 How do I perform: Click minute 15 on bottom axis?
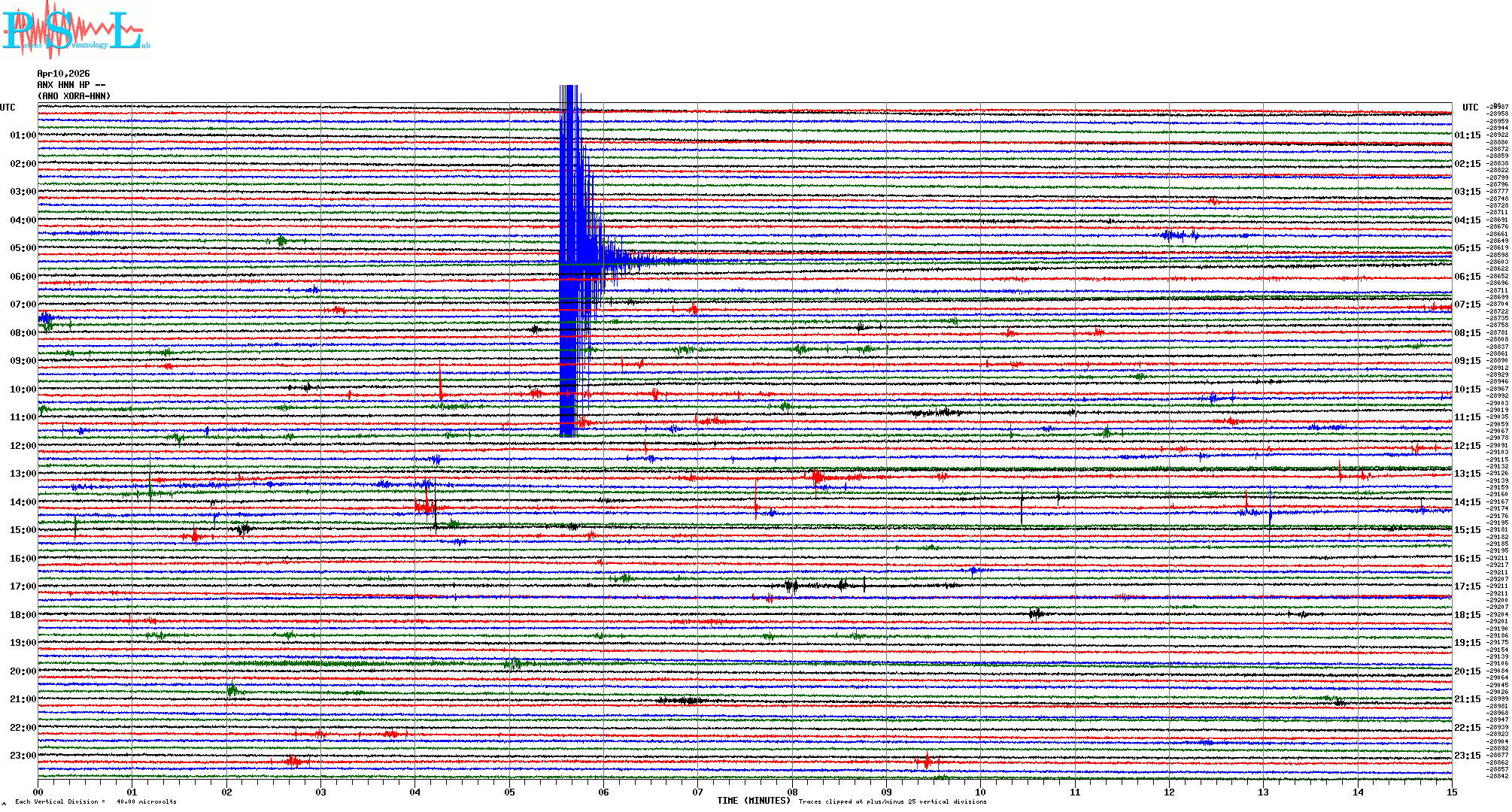tap(1451, 792)
